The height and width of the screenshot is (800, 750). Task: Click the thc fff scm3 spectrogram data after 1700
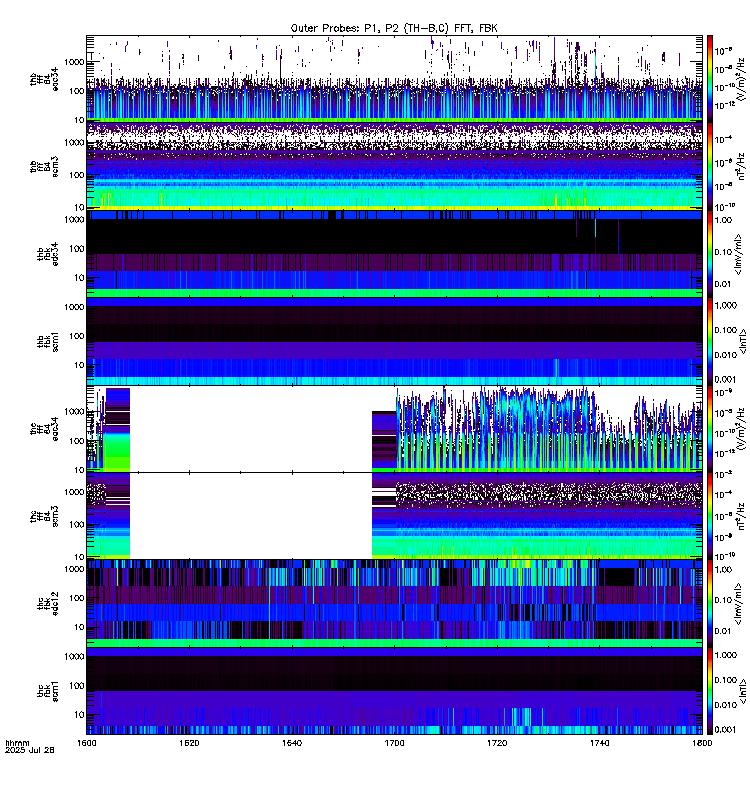(x=548, y=516)
